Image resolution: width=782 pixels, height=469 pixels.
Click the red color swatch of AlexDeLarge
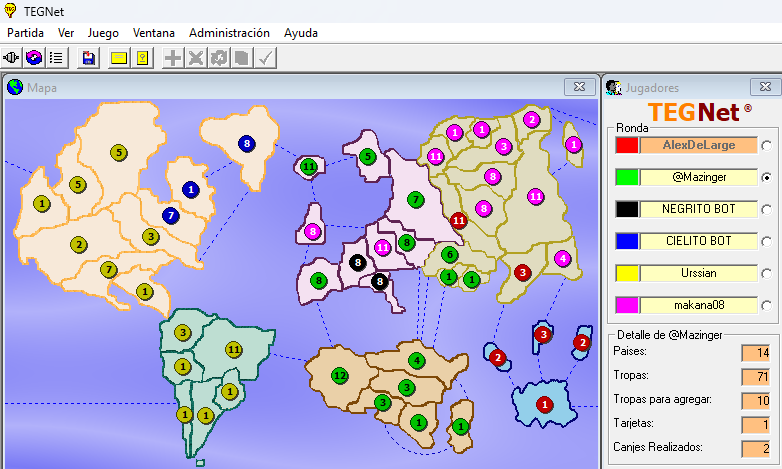[x=627, y=146]
